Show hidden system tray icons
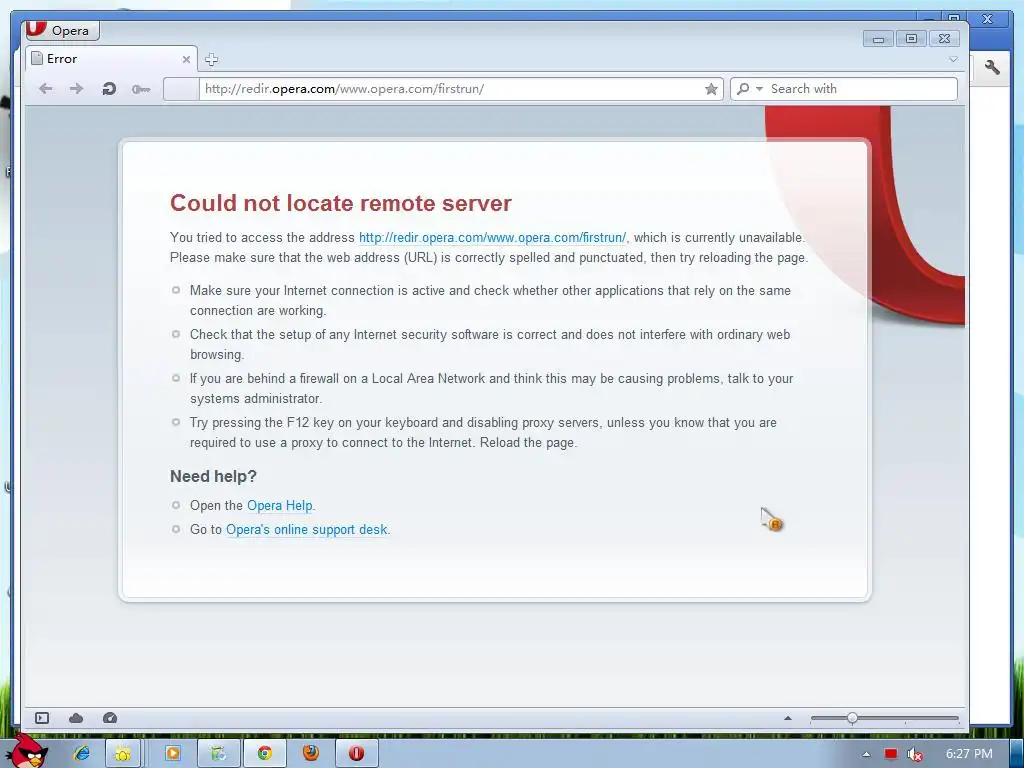The width and height of the screenshot is (1024, 768). click(866, 754)
